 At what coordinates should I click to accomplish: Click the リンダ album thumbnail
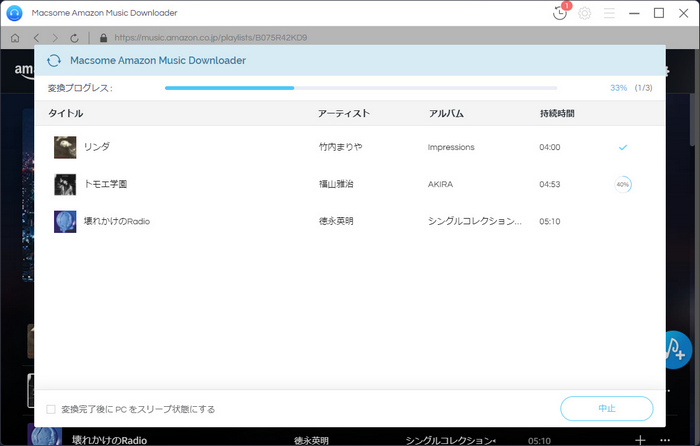point(65,147)
